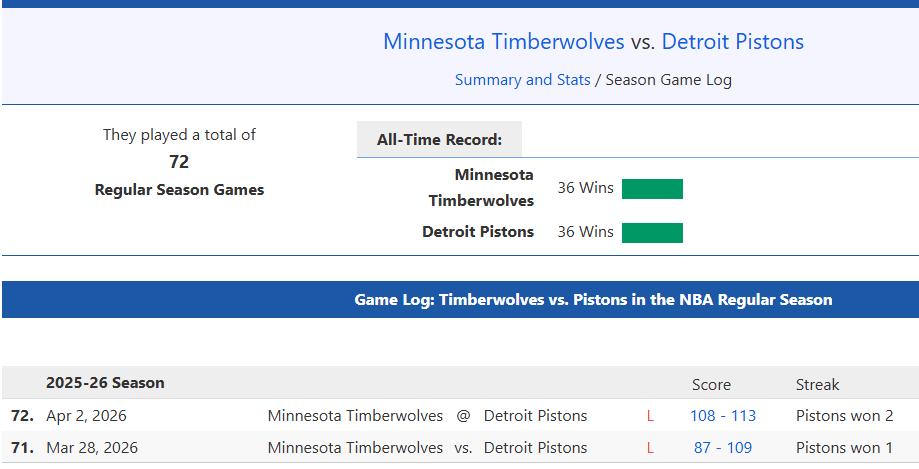Open the 108 - 113 score link
Viewport: 919px width, 469px height.
tap(723, 416)
